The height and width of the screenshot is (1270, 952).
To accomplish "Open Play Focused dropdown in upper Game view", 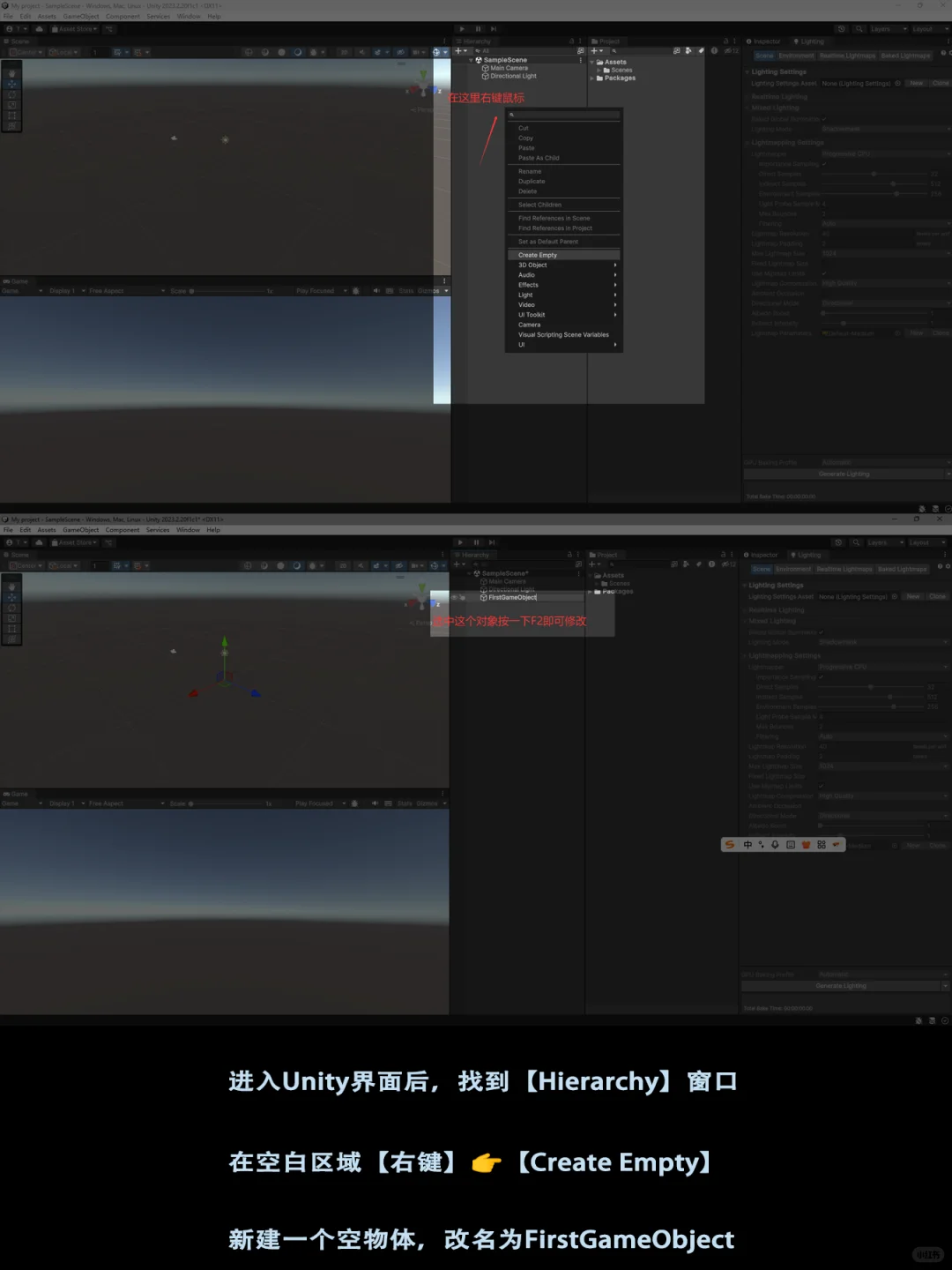I will pos(321,291).
